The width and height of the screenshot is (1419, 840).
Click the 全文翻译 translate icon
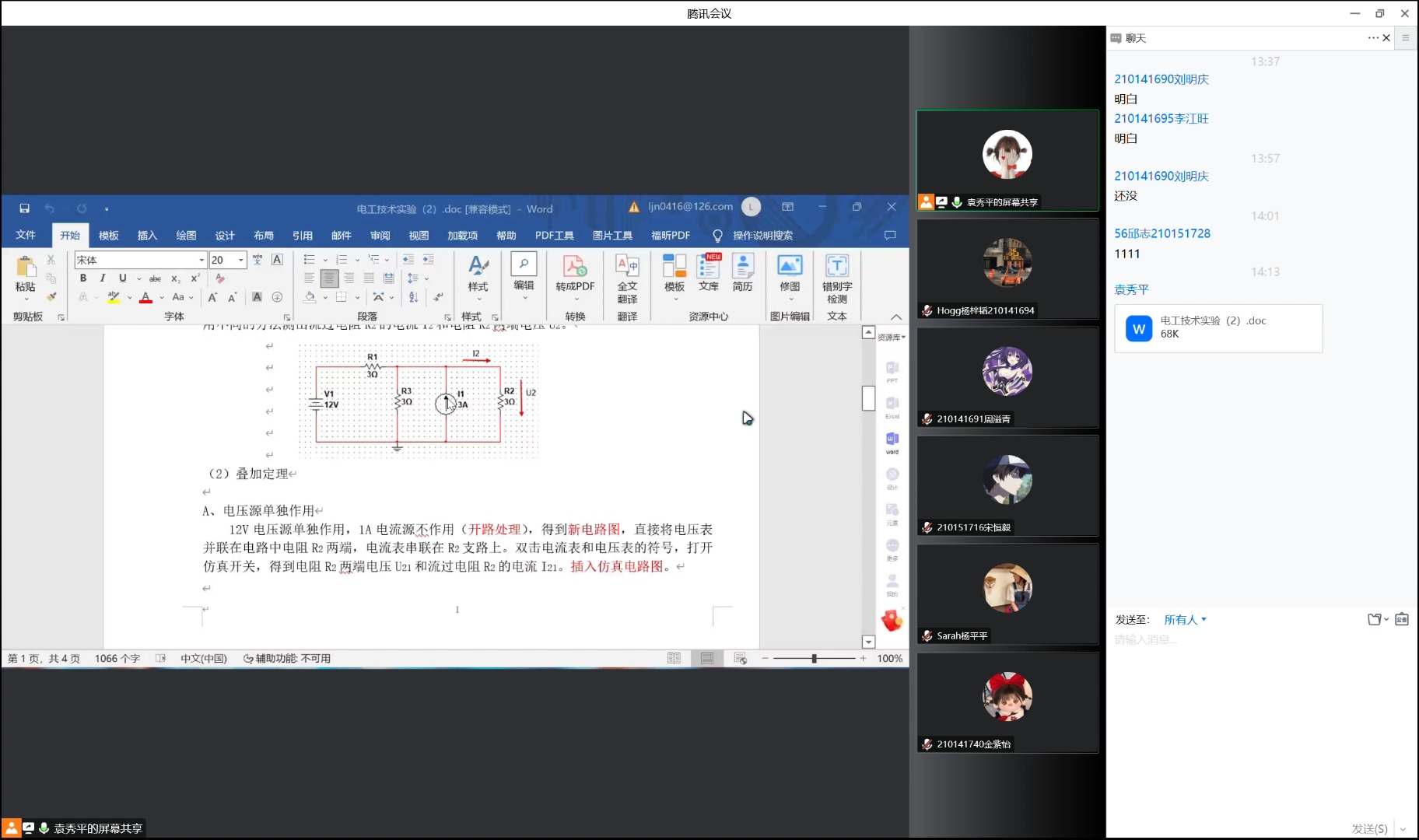(x=627, y=265)
